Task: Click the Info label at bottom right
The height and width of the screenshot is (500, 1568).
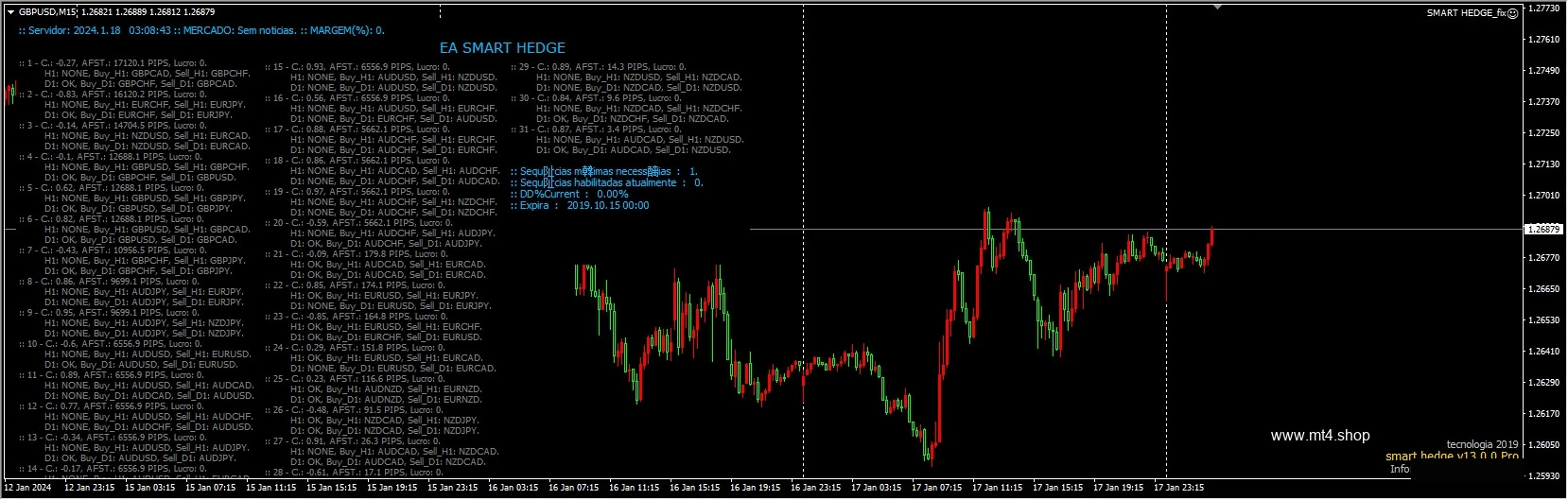Action: click(1399, 469)
